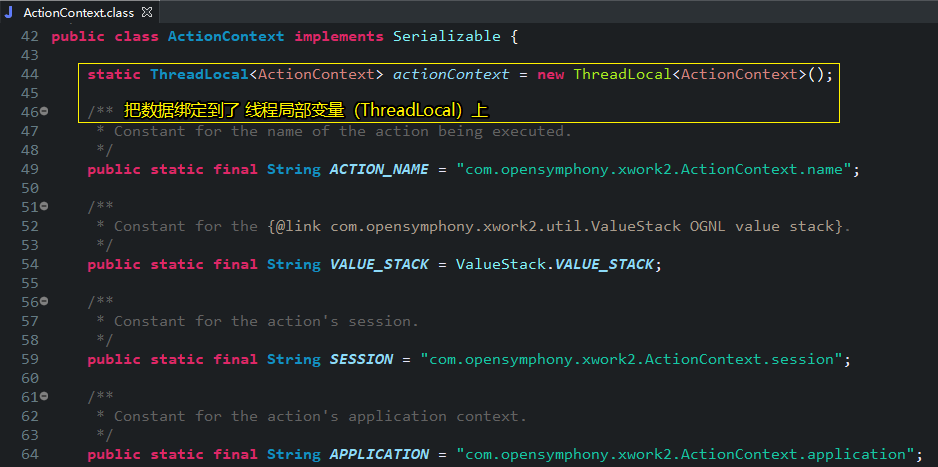
Task: Click the comment "Constant for the action's session."
Action: point(266,321)
